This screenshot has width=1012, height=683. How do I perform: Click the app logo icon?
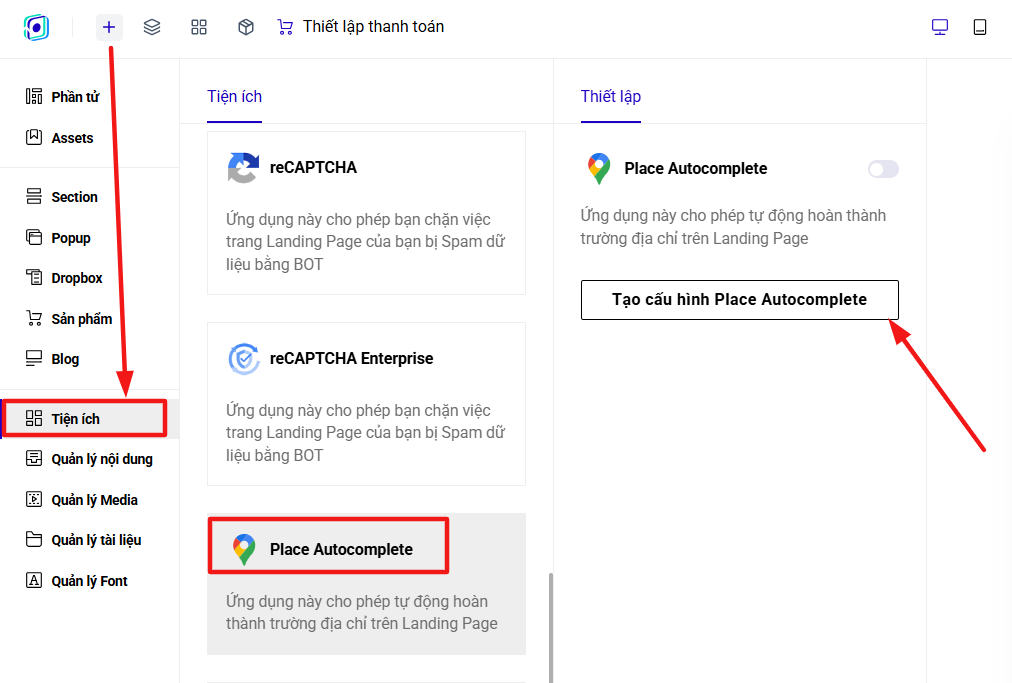point(36,27)
